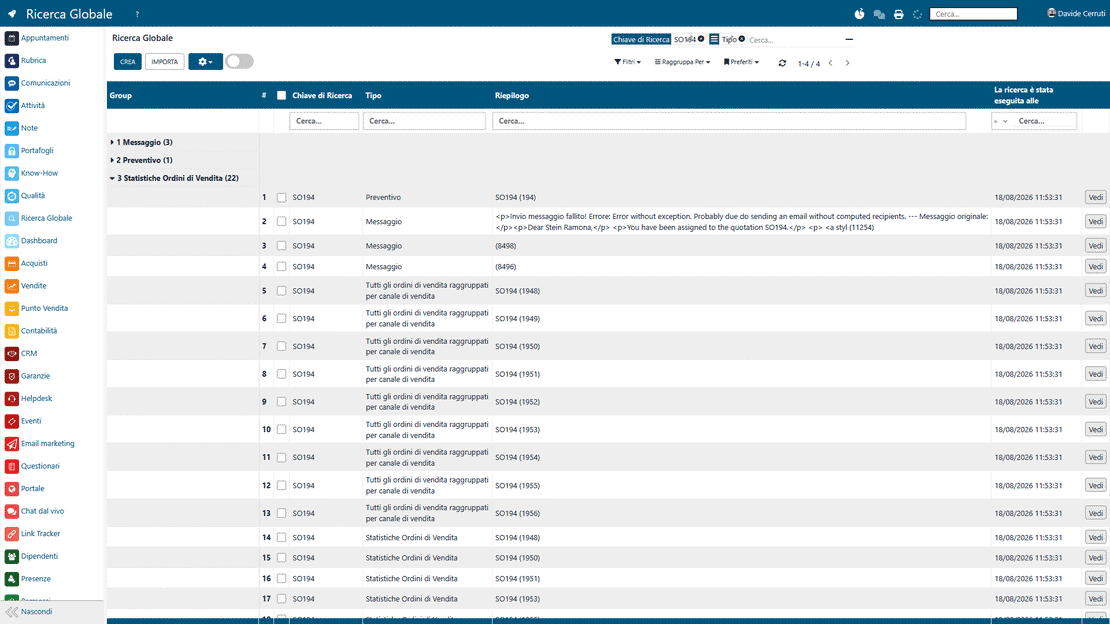Click Vedi button for row 7

click(1095, 346)
